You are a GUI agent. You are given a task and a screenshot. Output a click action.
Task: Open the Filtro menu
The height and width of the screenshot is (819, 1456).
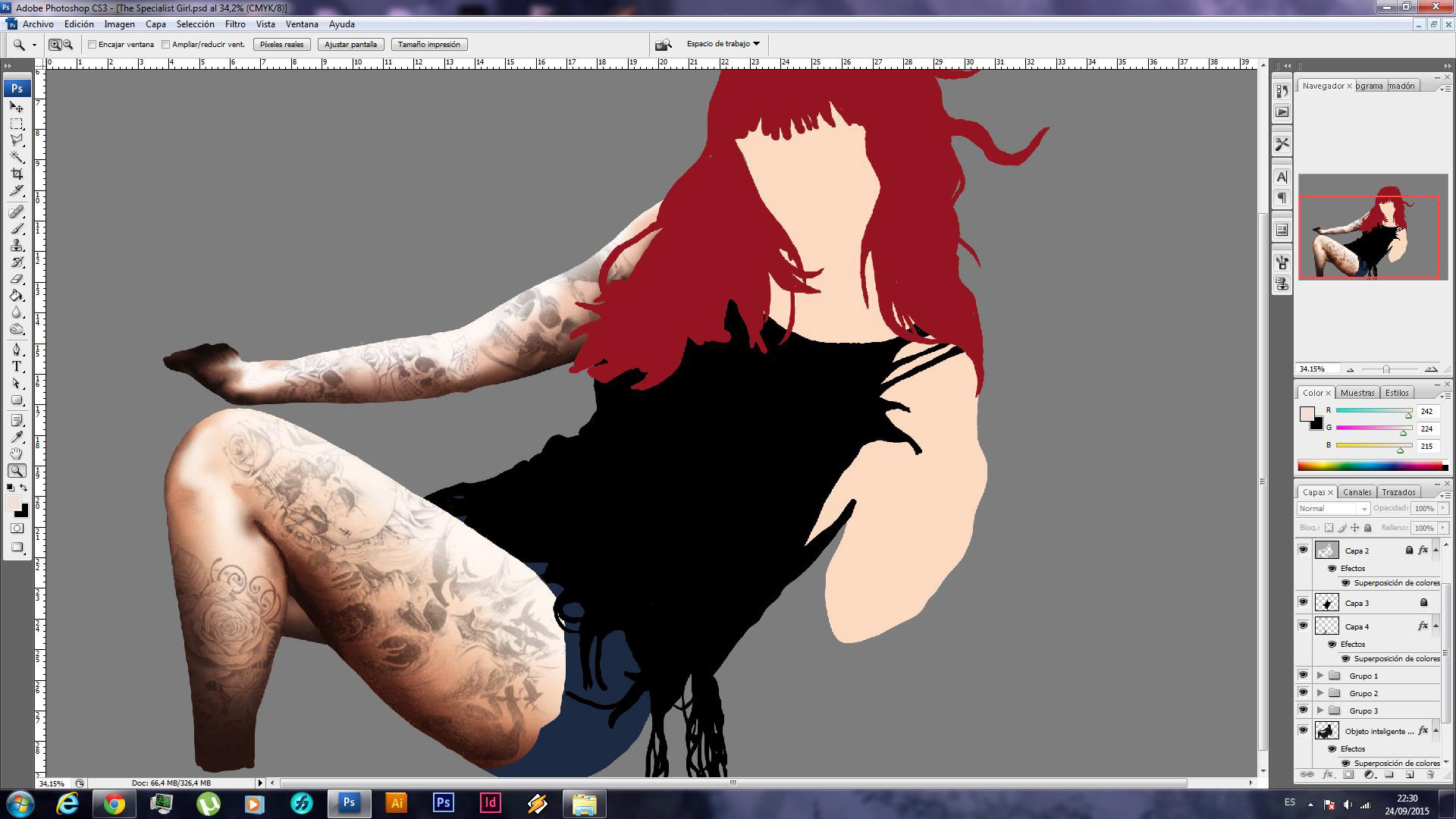click(x=234, y=24)
